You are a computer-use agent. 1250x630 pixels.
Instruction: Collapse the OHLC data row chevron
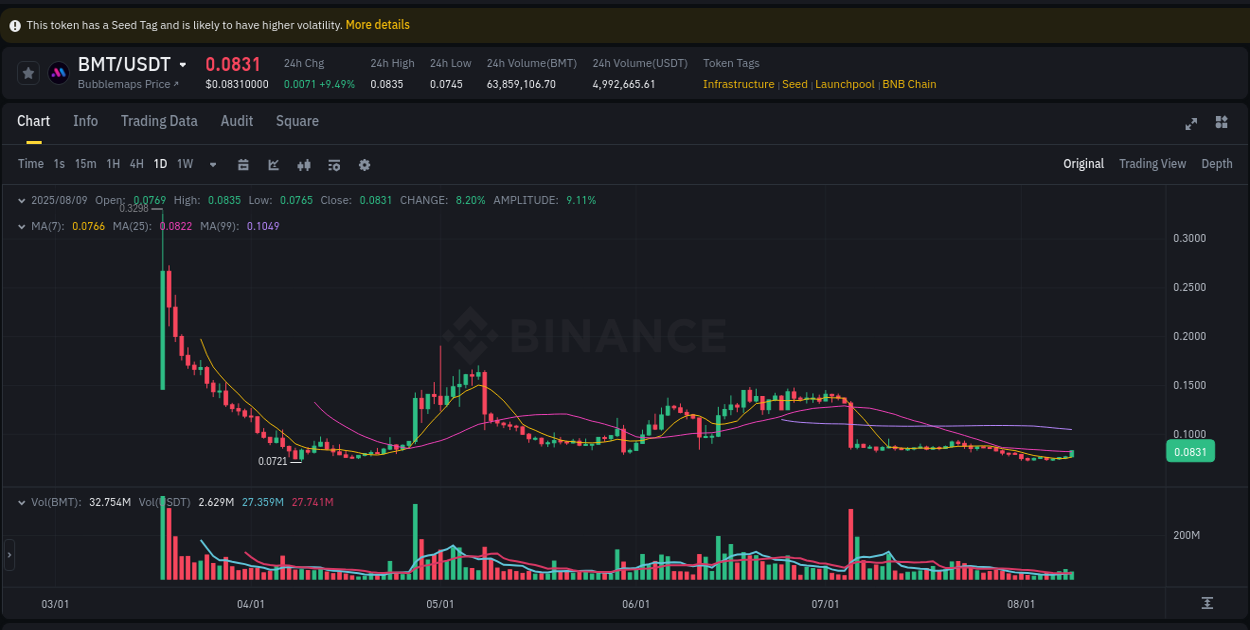coord(21,200)
